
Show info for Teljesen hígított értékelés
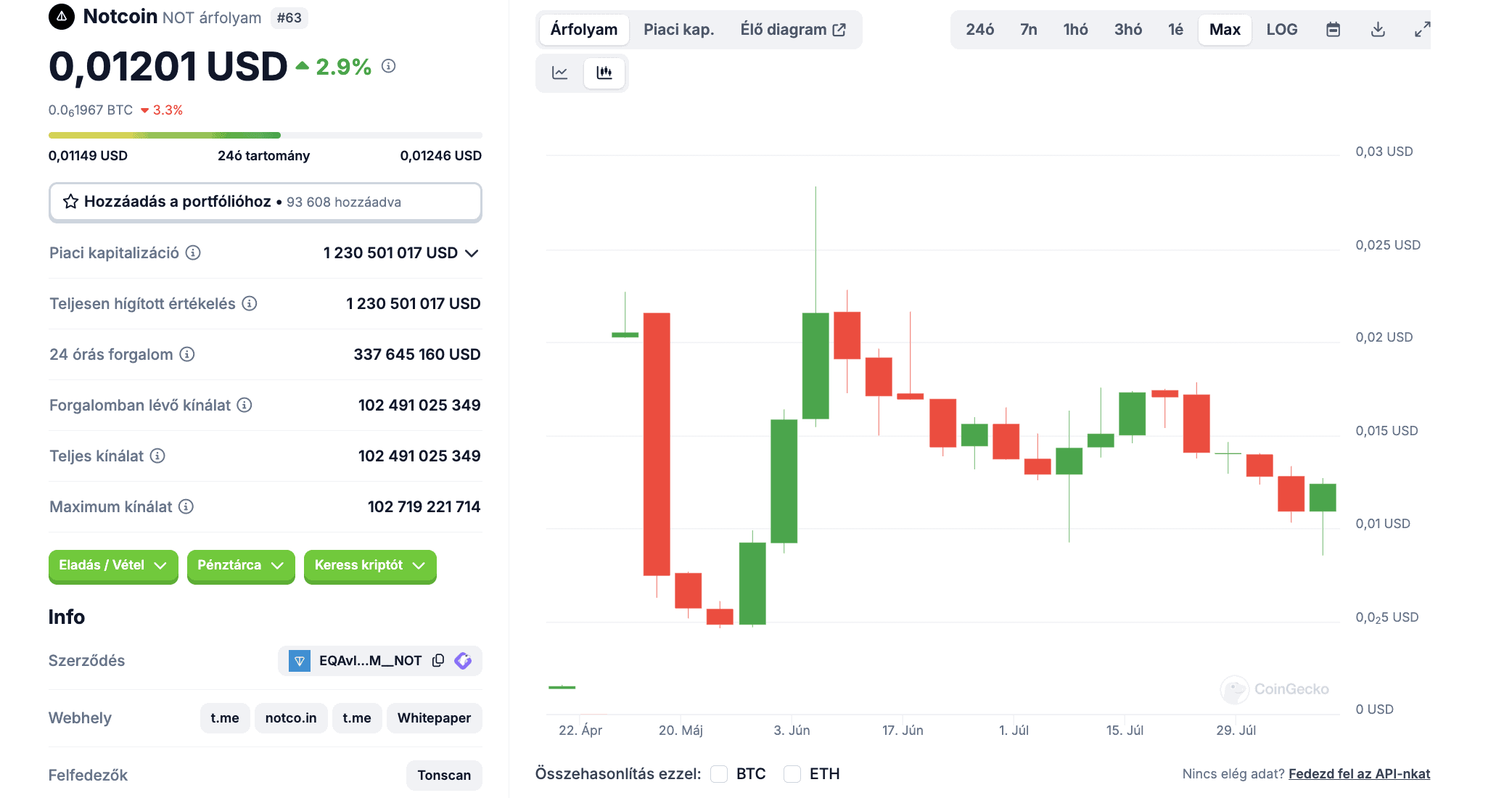tap(250, 303)
